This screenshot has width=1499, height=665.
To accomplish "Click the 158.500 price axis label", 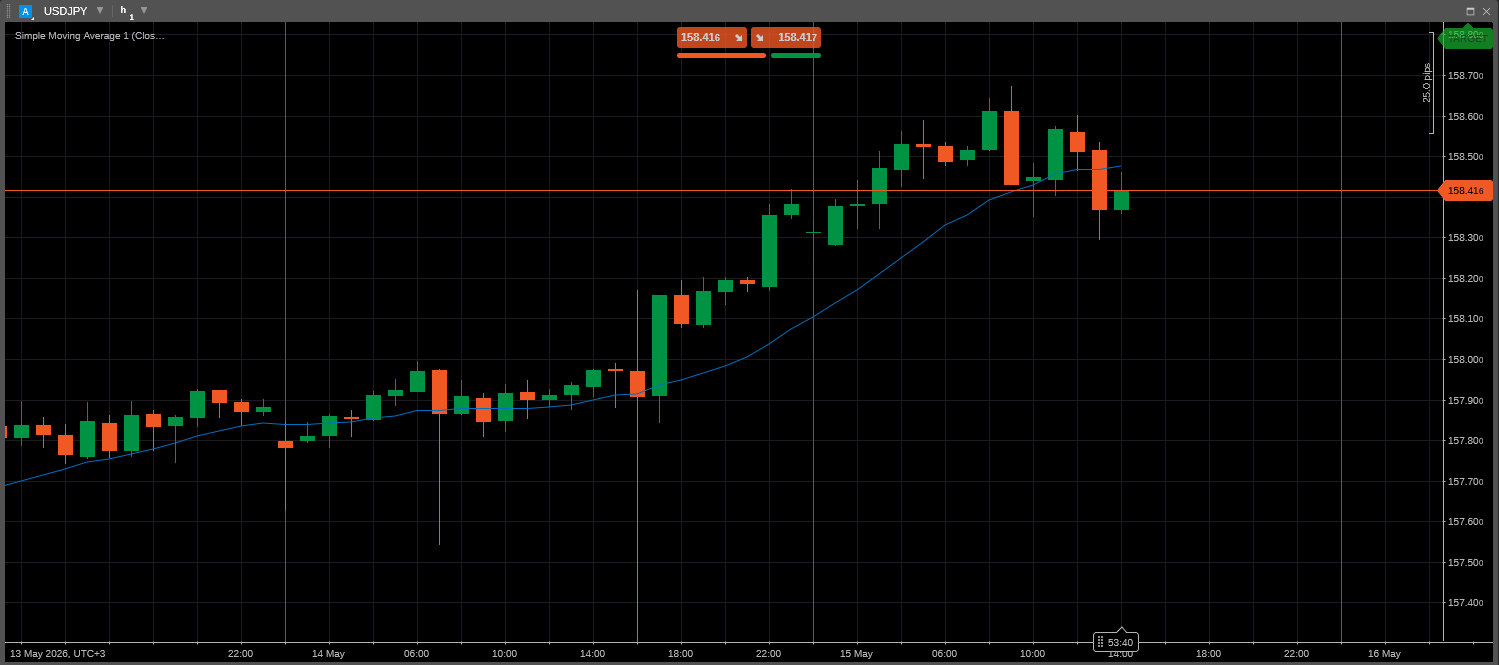I will [1465, 157].
